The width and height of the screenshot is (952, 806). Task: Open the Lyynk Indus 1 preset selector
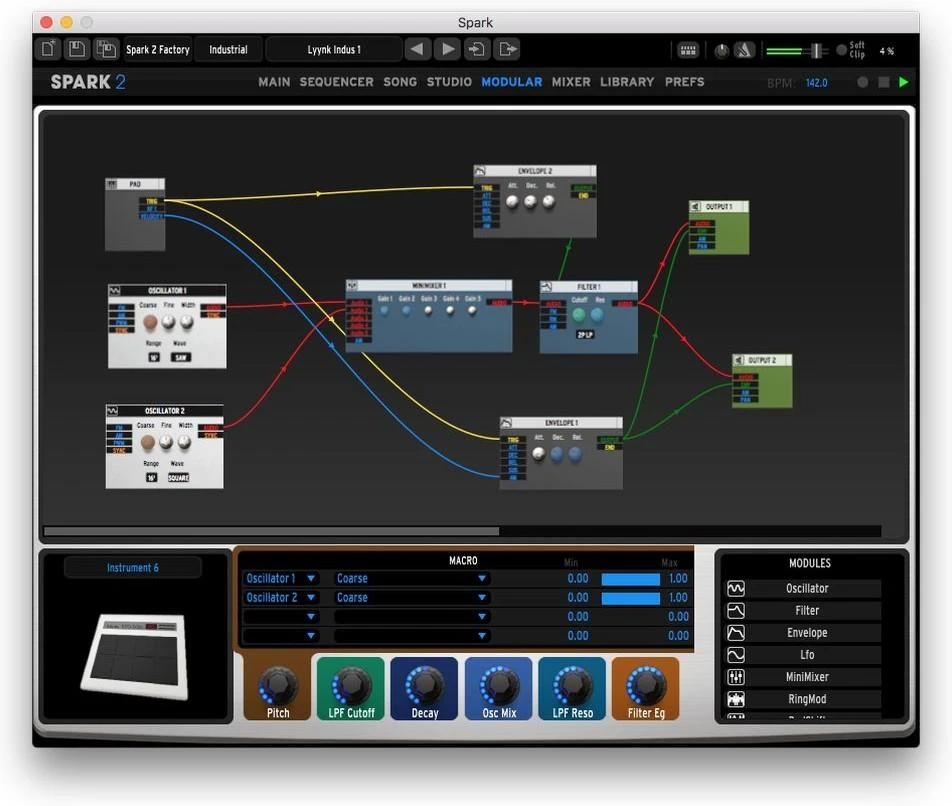coord(334,50)
